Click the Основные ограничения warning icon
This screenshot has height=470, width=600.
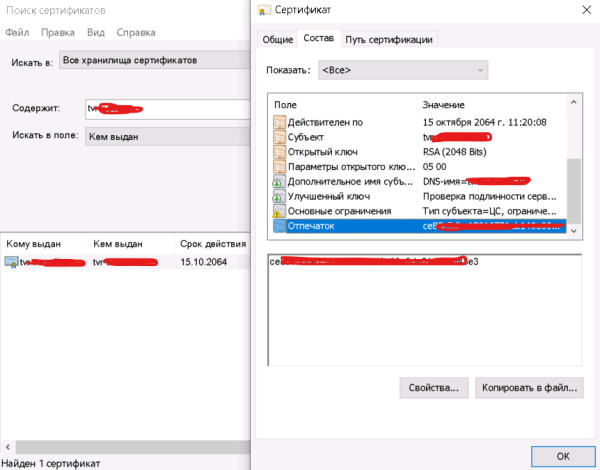(279, 211)
